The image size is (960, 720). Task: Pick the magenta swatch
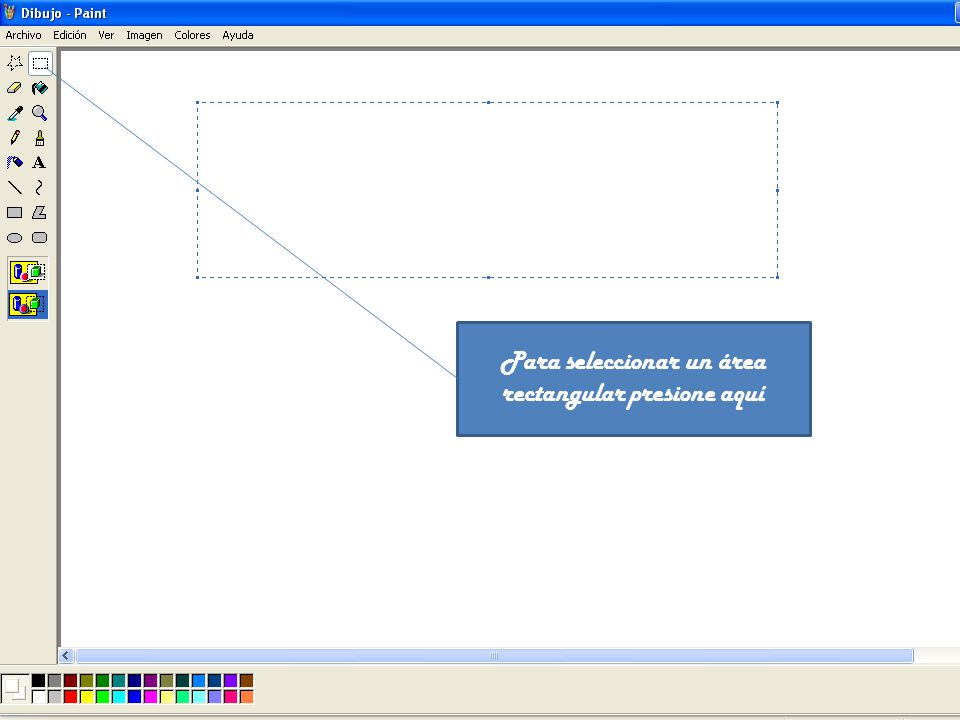tap(151, 696)
